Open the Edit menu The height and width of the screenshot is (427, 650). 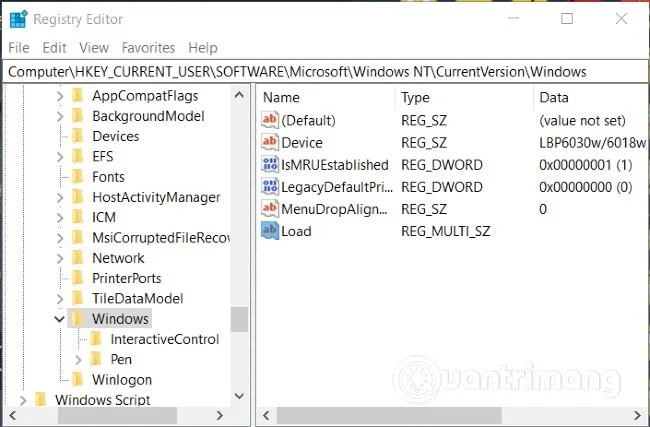pyautogui.click(x=54, y=48)
